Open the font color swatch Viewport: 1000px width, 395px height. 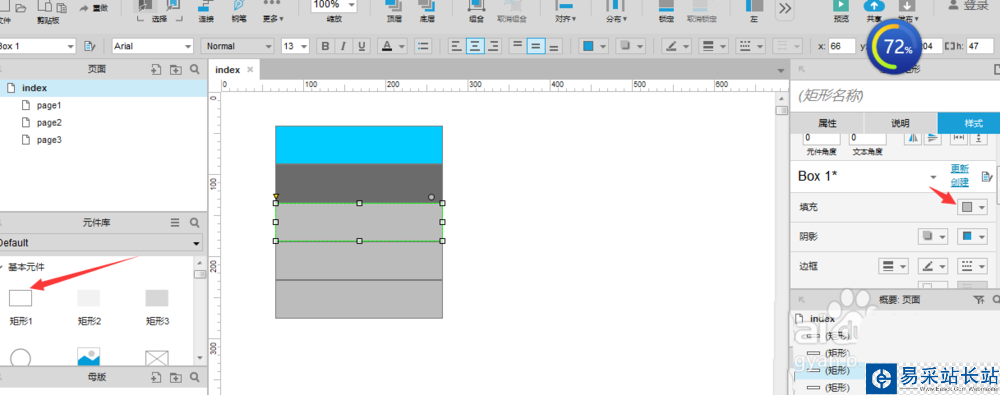tap(386, 46)
